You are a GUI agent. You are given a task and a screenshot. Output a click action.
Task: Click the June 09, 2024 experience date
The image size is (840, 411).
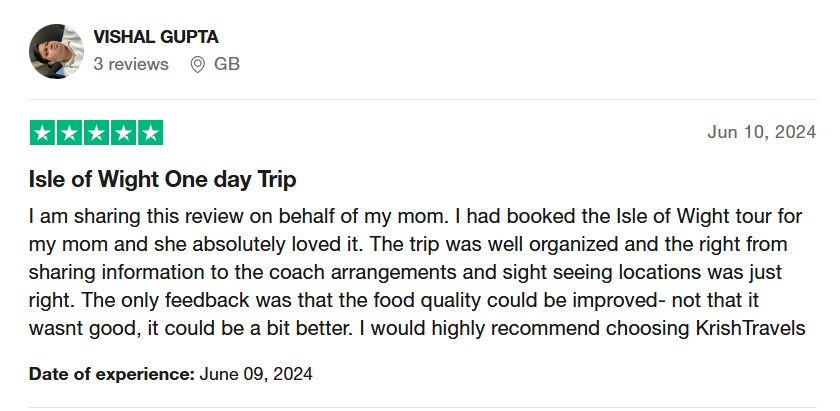256,374
